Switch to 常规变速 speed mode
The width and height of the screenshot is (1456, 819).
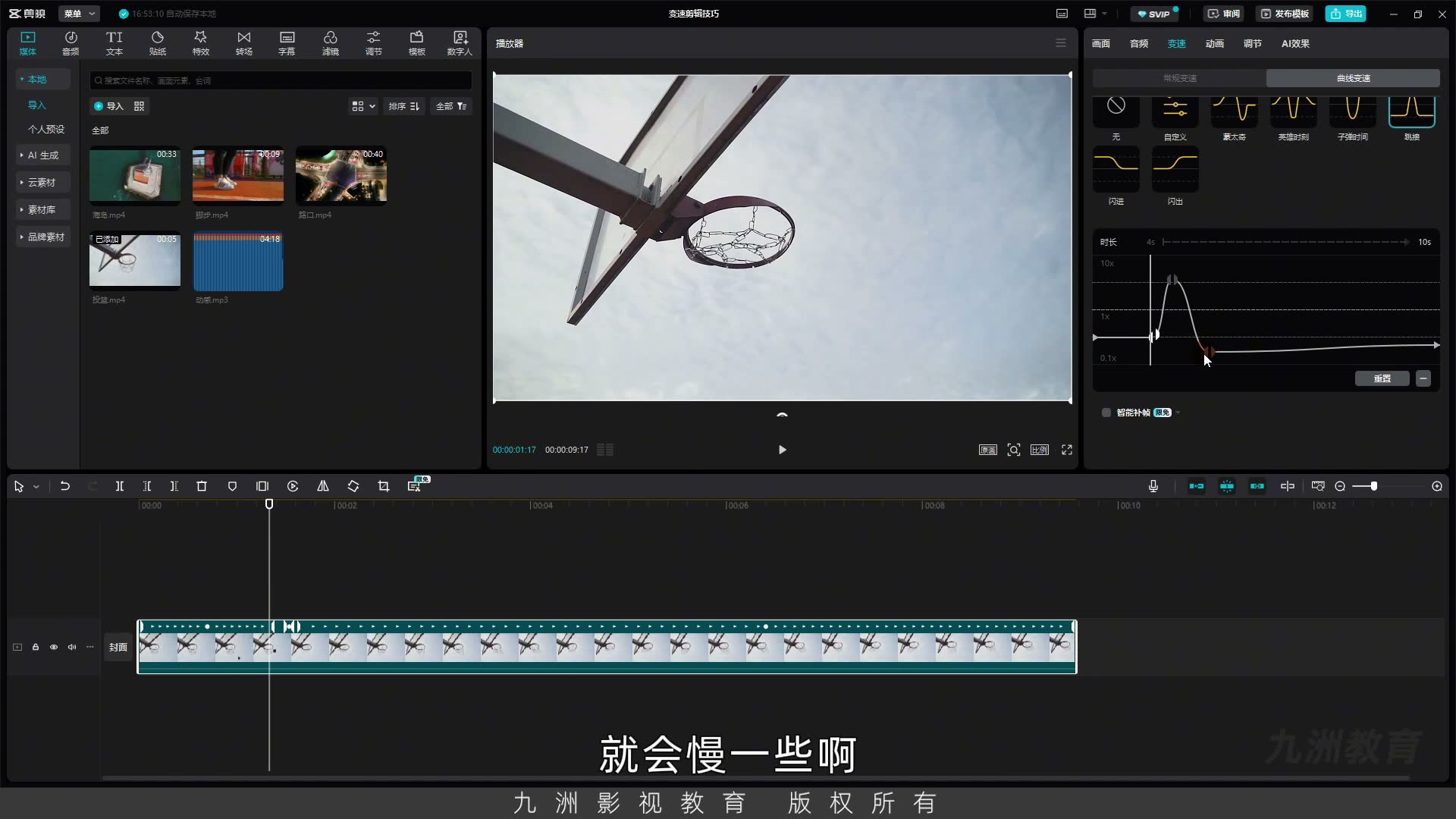tap(1180, 78)
